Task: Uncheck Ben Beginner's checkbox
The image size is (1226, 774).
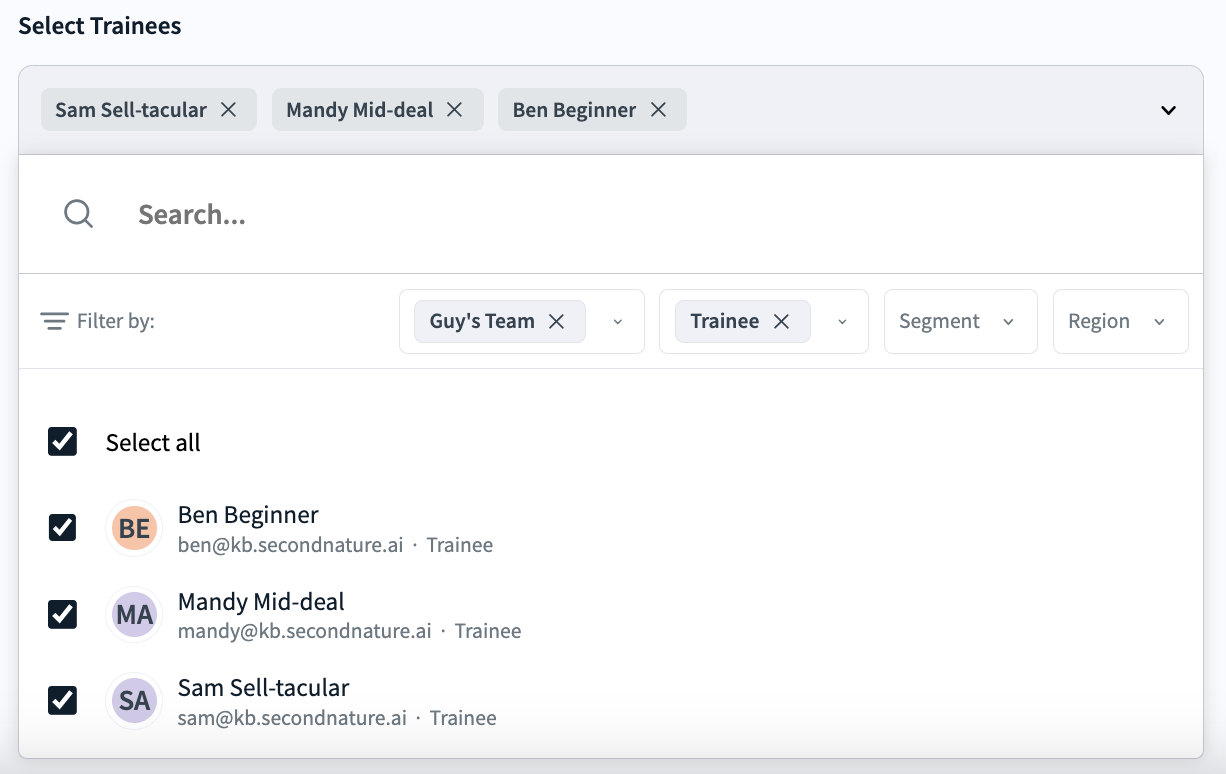Action: click(x=63, y=528)
